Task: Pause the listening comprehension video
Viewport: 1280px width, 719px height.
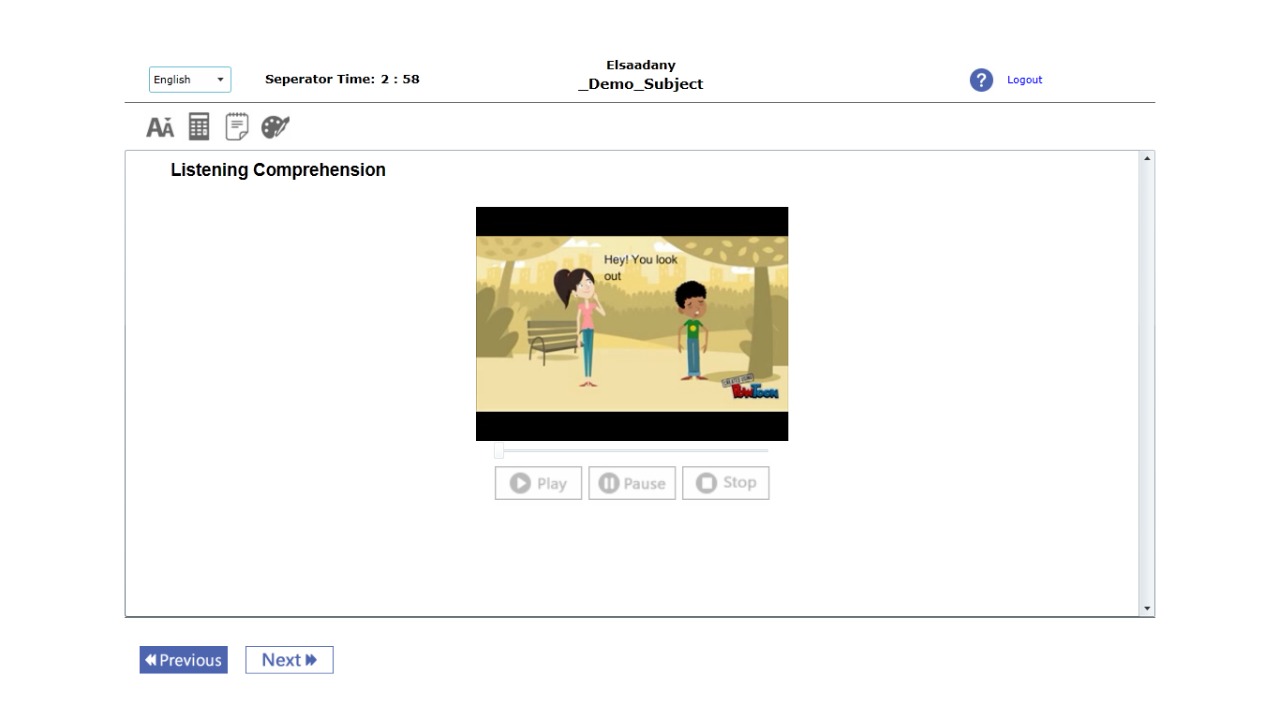Action: tap(632, 483)
